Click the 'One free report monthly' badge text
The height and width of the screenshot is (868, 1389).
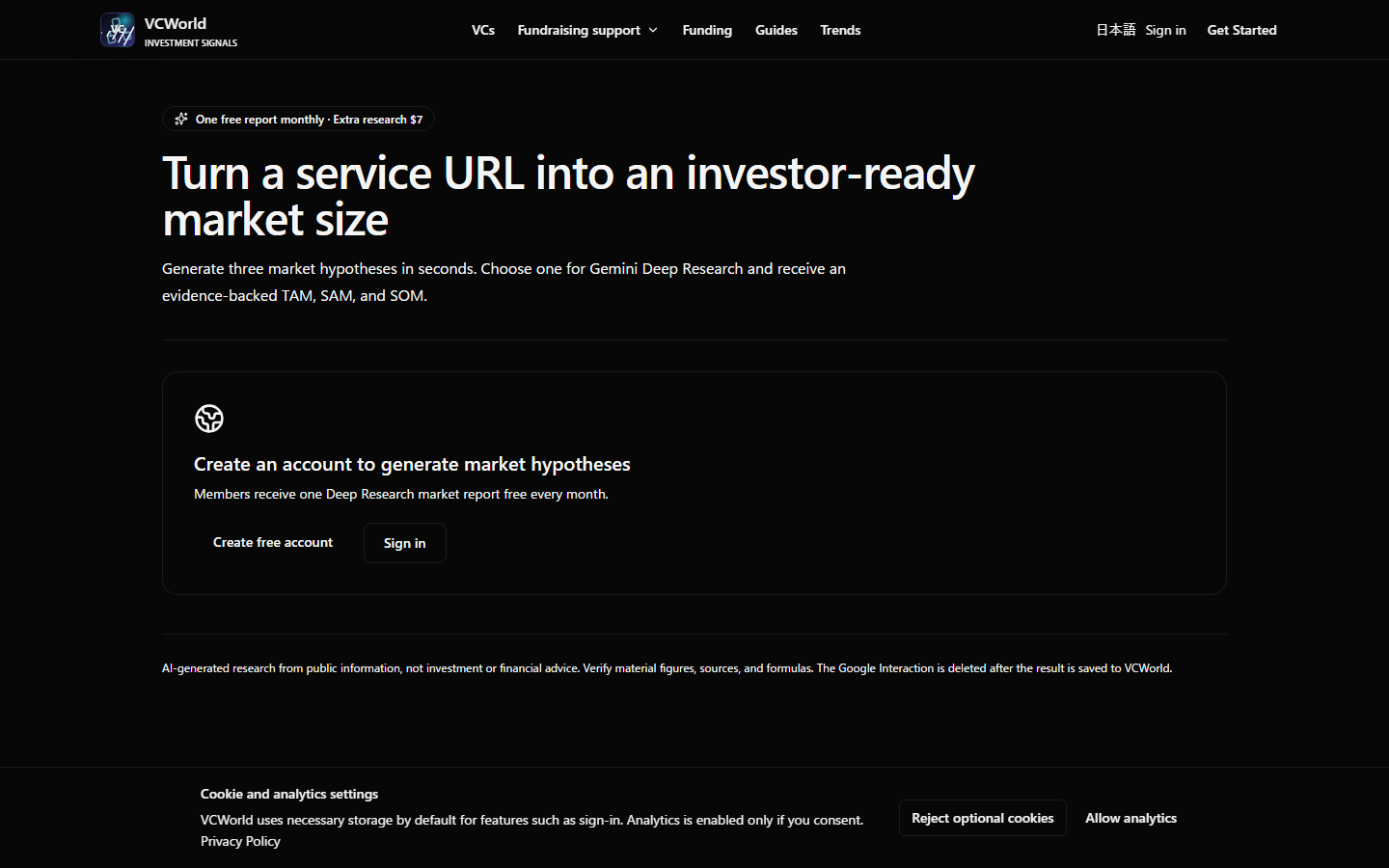click(309, 120)
